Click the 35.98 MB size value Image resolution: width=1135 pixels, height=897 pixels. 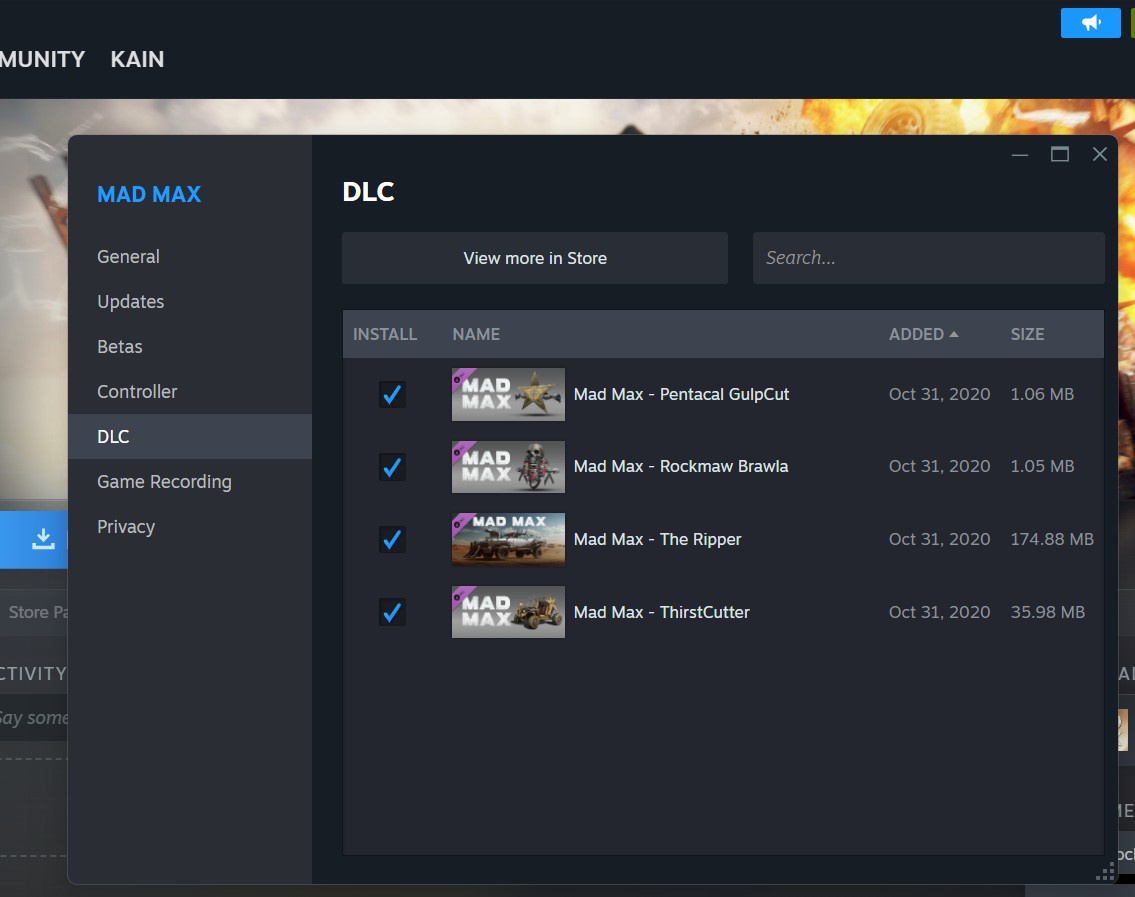tap(1047, 612)
